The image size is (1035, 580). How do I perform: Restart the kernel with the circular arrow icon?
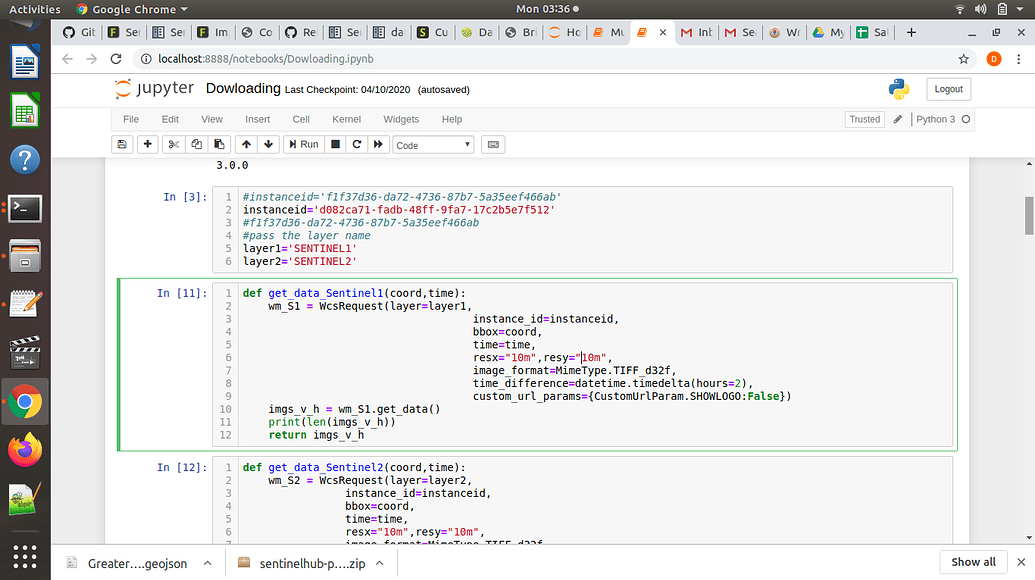[356, 145]
